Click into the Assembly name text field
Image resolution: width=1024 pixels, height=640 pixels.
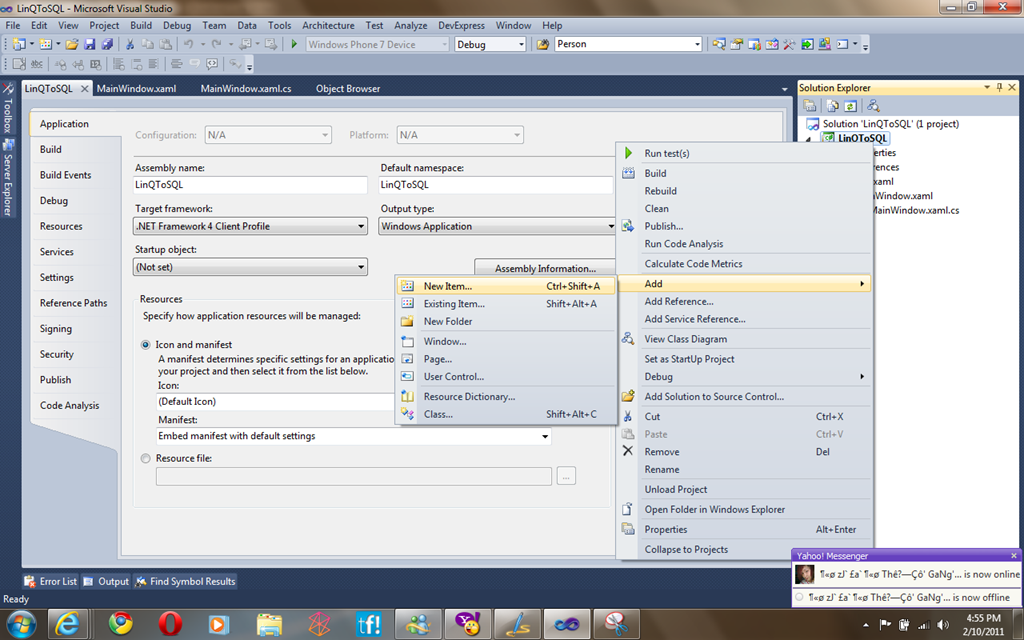click(x=250, y=185)
